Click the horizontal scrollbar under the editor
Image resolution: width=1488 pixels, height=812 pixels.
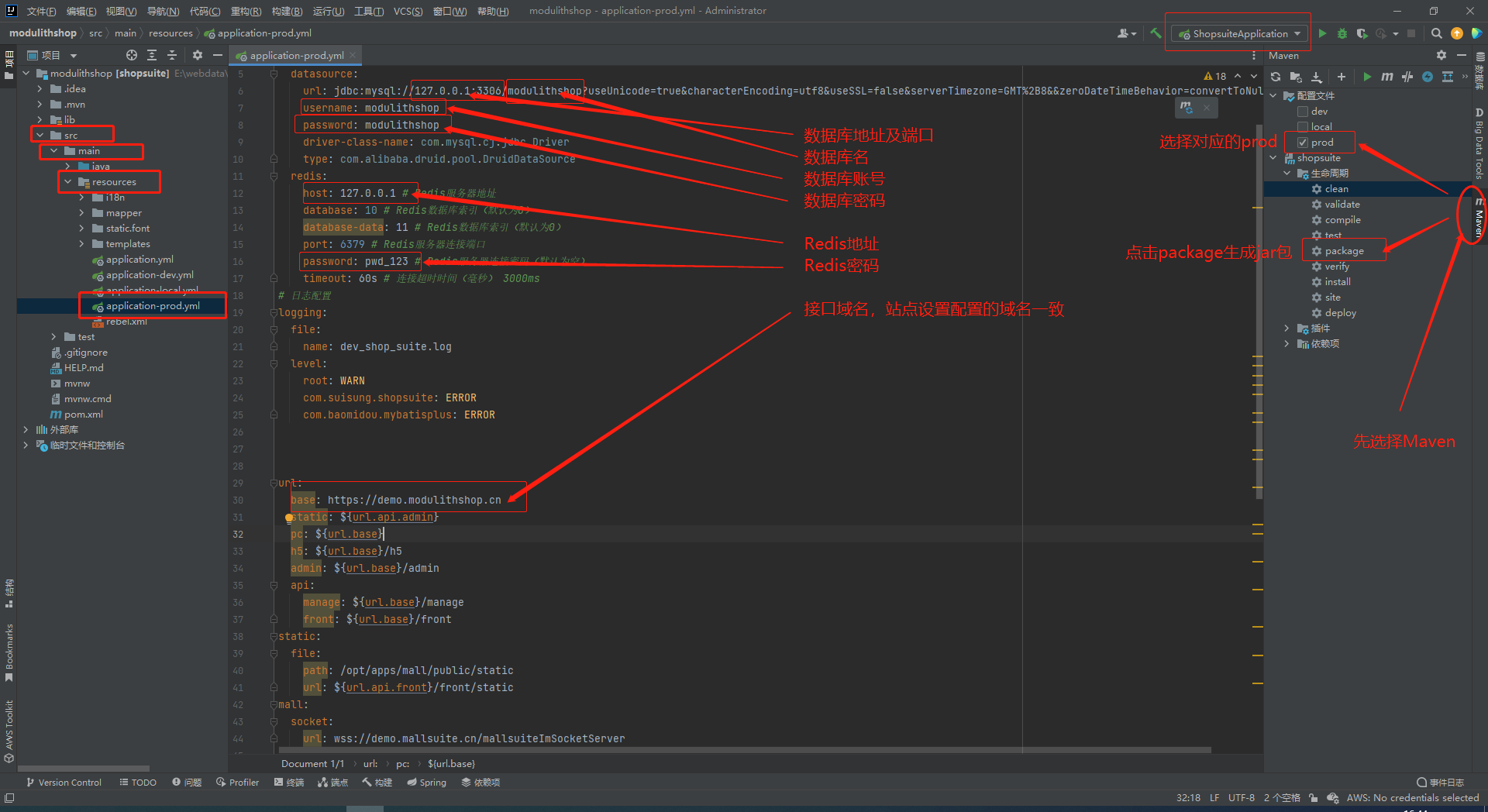coord(744,750)
